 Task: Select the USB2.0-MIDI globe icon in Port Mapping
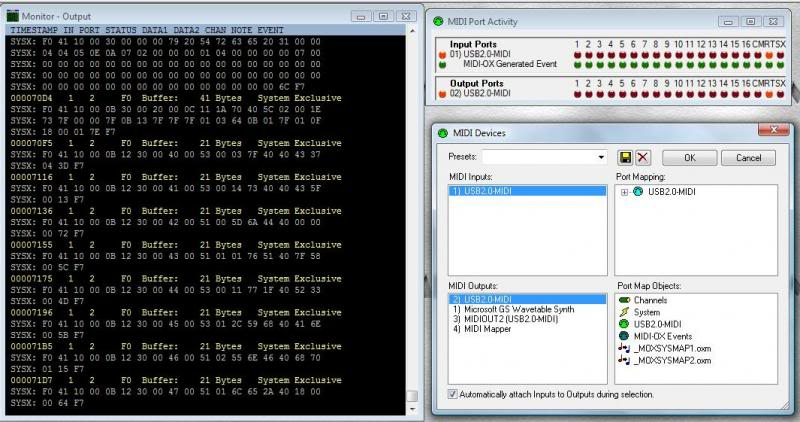pyautogui.click(x=638, y=192)
